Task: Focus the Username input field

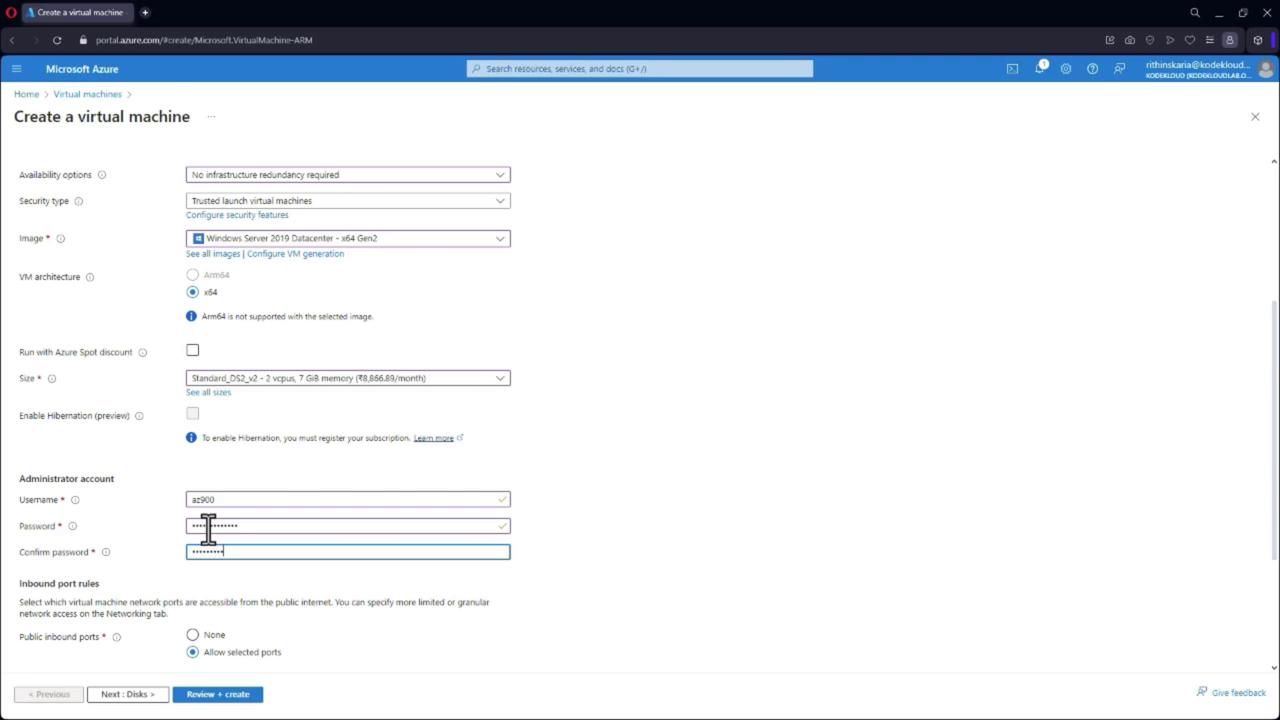Action: [x=348, y=500]
